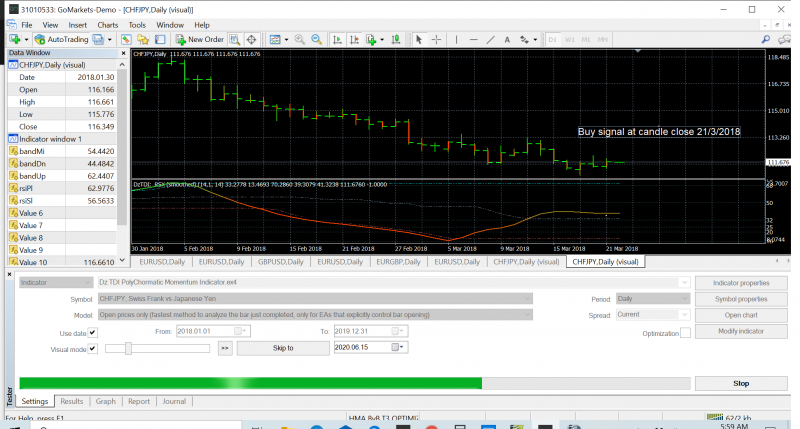Open the Charts menu
The height and width of the screenshot is (429, 800).
[109, 23]
